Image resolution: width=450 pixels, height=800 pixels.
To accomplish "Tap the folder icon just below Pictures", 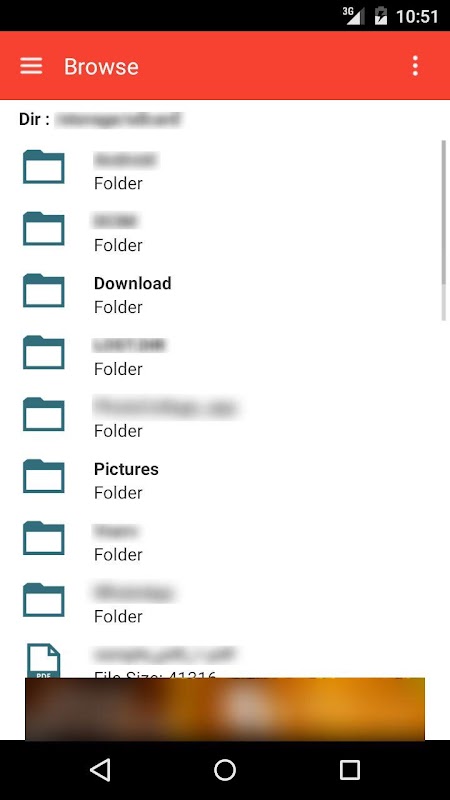I will [x=44, y=538].
